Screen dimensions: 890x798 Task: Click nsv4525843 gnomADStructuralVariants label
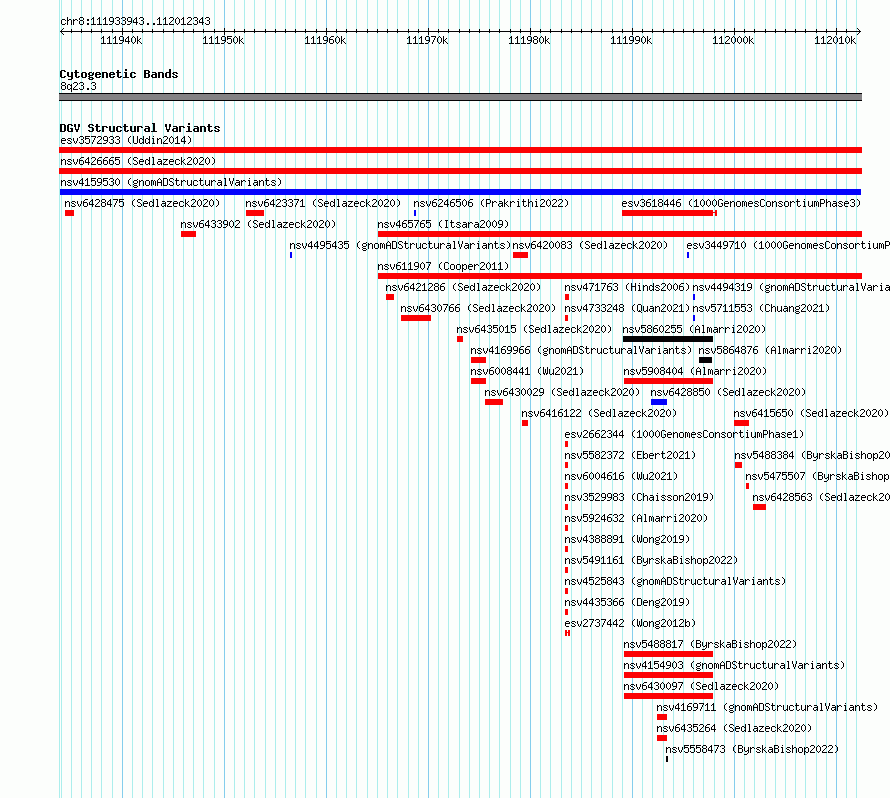point(675,581)
